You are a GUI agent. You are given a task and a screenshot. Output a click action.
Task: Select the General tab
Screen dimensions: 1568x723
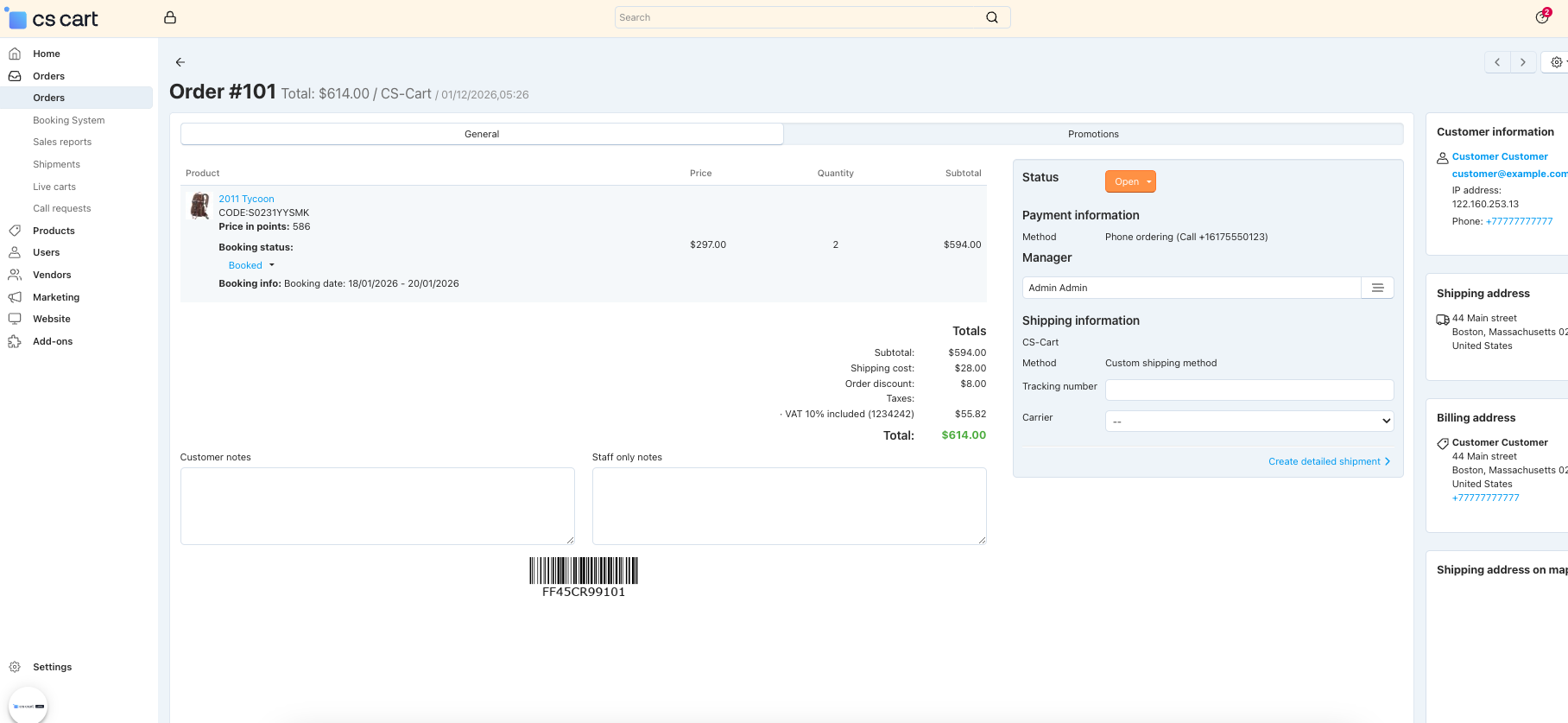pyautogui.click(x=482, y=134)
